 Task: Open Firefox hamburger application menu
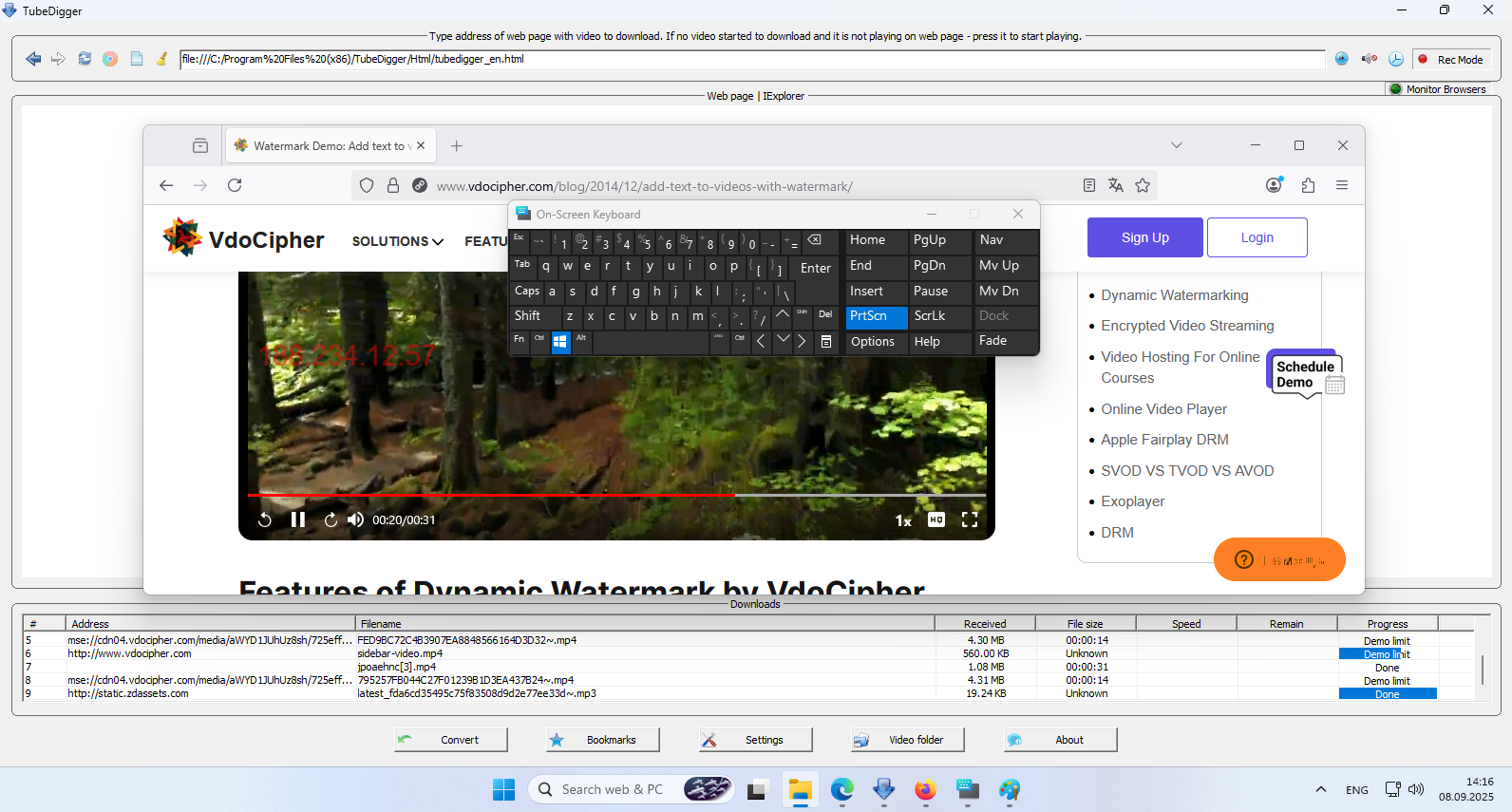click(1342, 185)
